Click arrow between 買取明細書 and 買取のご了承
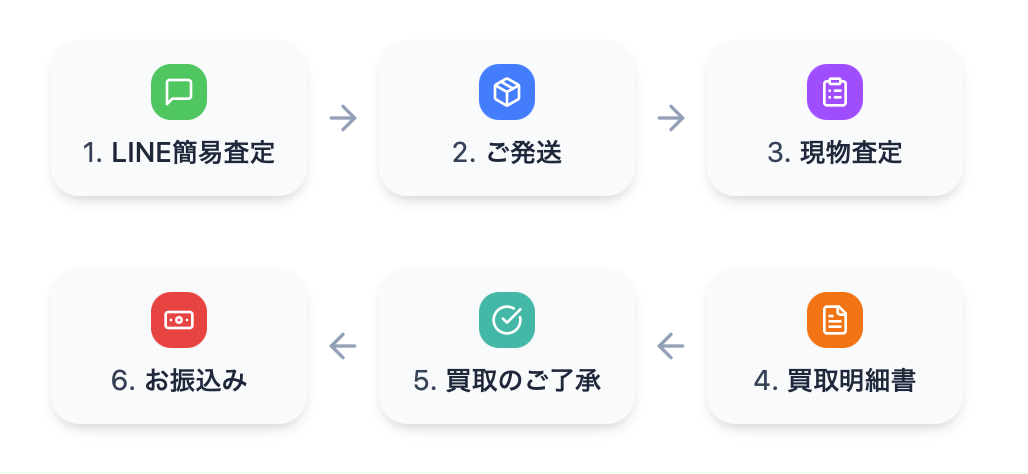Viewport: 1028px width, 474px height. pyautogui.click(x=671, y=346)
